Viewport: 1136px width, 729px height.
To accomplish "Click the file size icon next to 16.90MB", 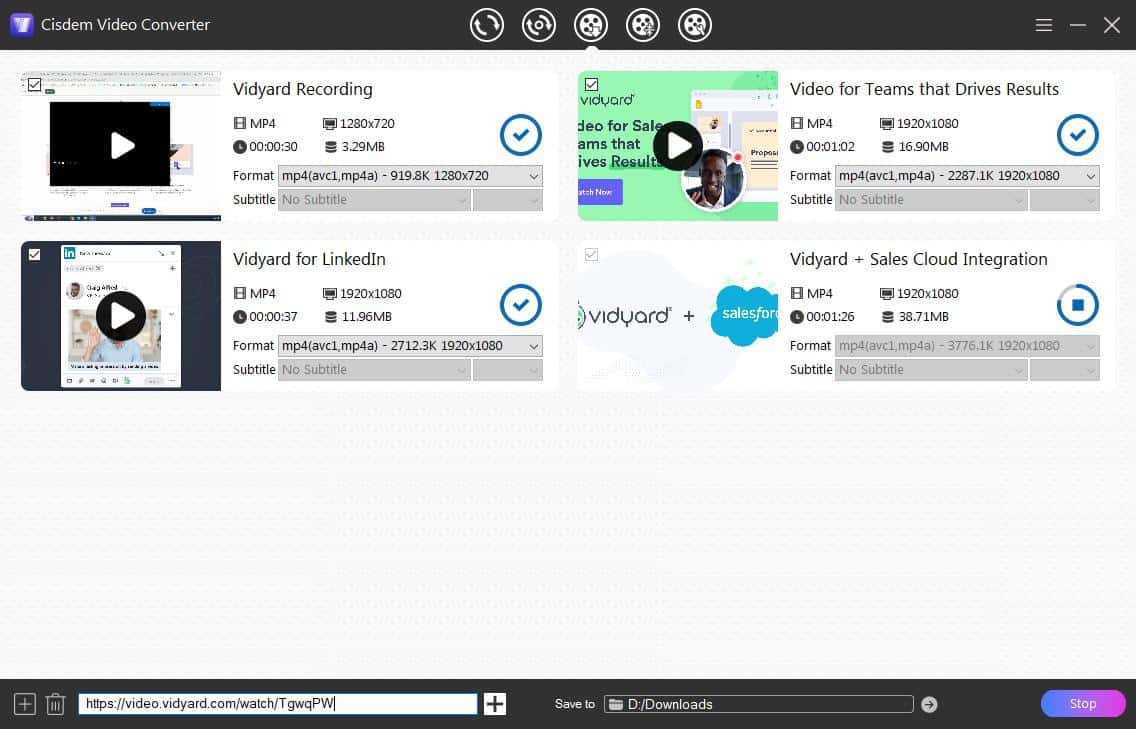I will [x=888, y=146].
